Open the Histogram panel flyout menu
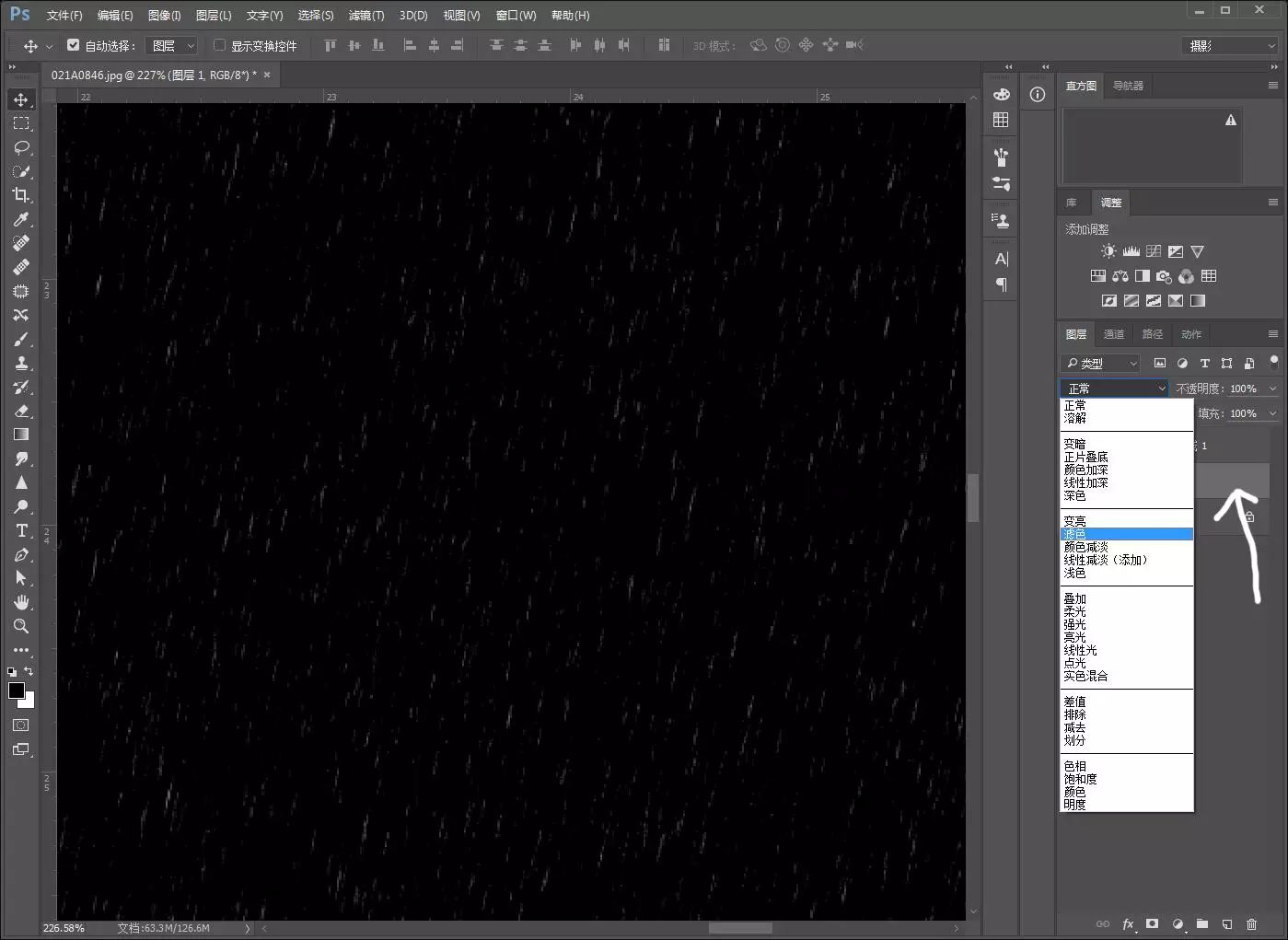 (1273, 86)
